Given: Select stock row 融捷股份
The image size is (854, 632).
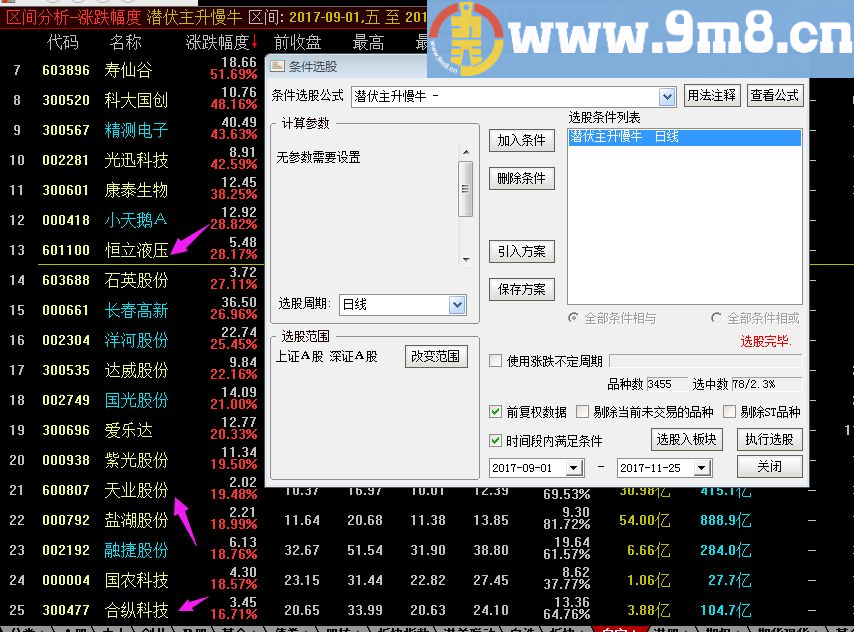Looking at the screenshot, I should [136, 550].
